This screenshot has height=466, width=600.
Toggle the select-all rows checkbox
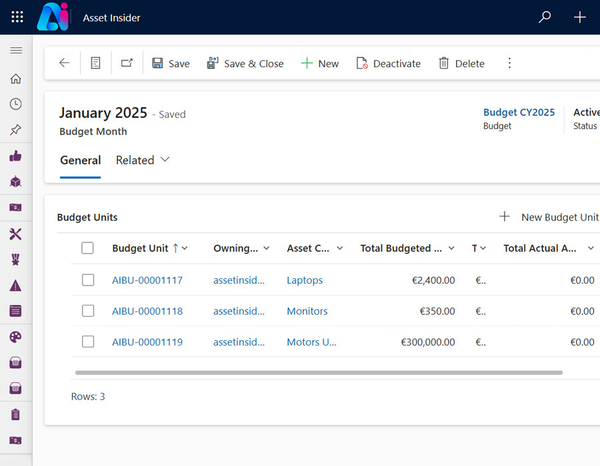(x=88, y=248)
